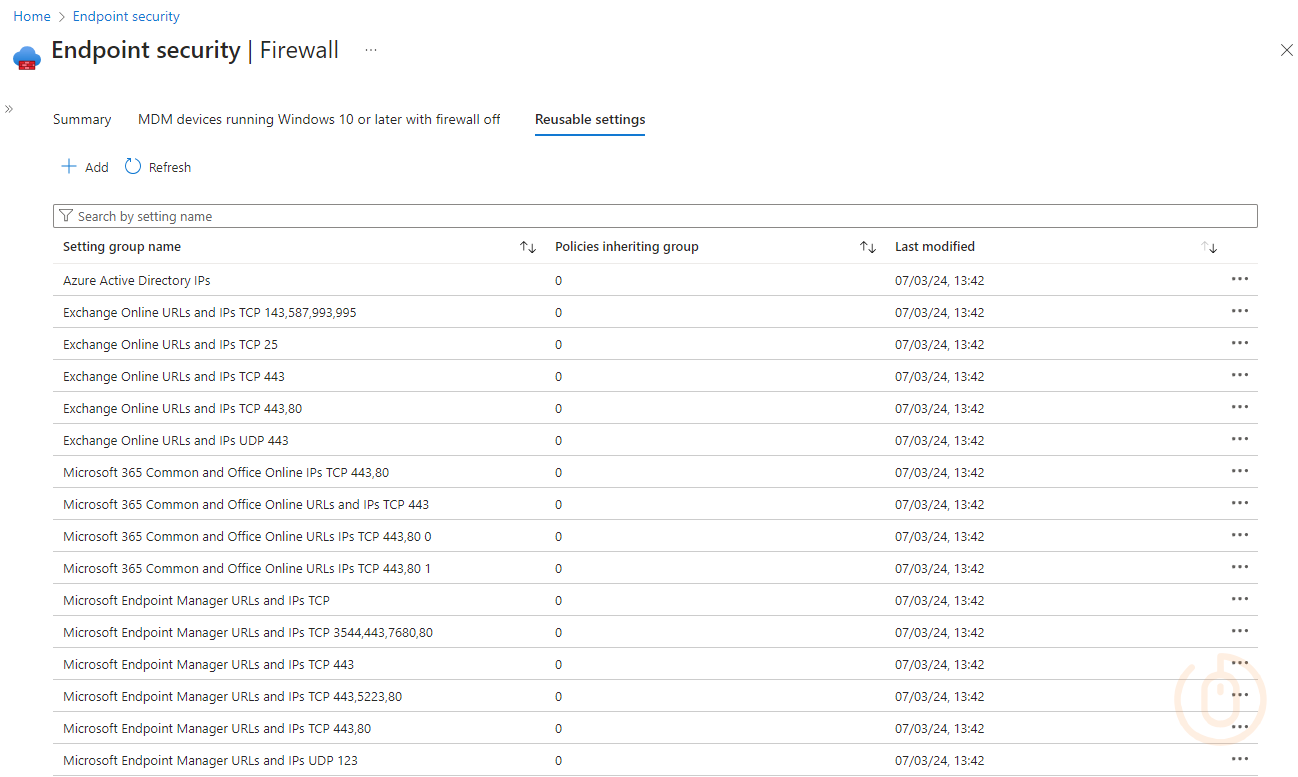Image resolution: width=1298 pixels, height=777 pixels.
Task: Switch to the Summary tab
Action: (x=82, y=119)
